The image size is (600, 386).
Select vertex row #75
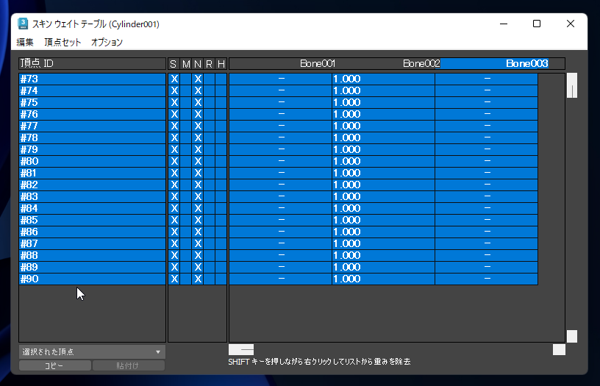tap(92, 103)
